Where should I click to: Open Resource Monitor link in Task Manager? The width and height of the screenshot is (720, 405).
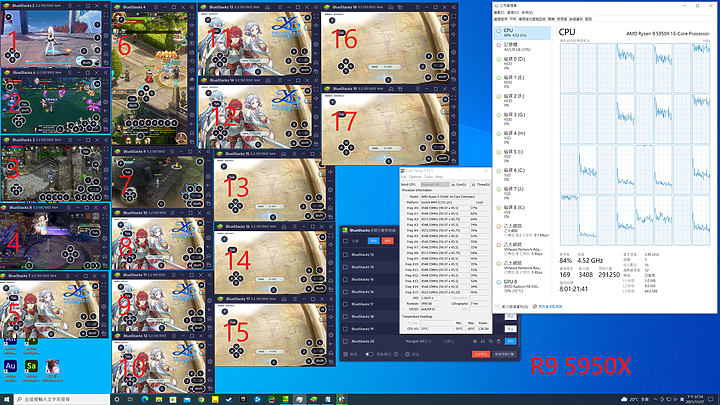pos(547,306)
